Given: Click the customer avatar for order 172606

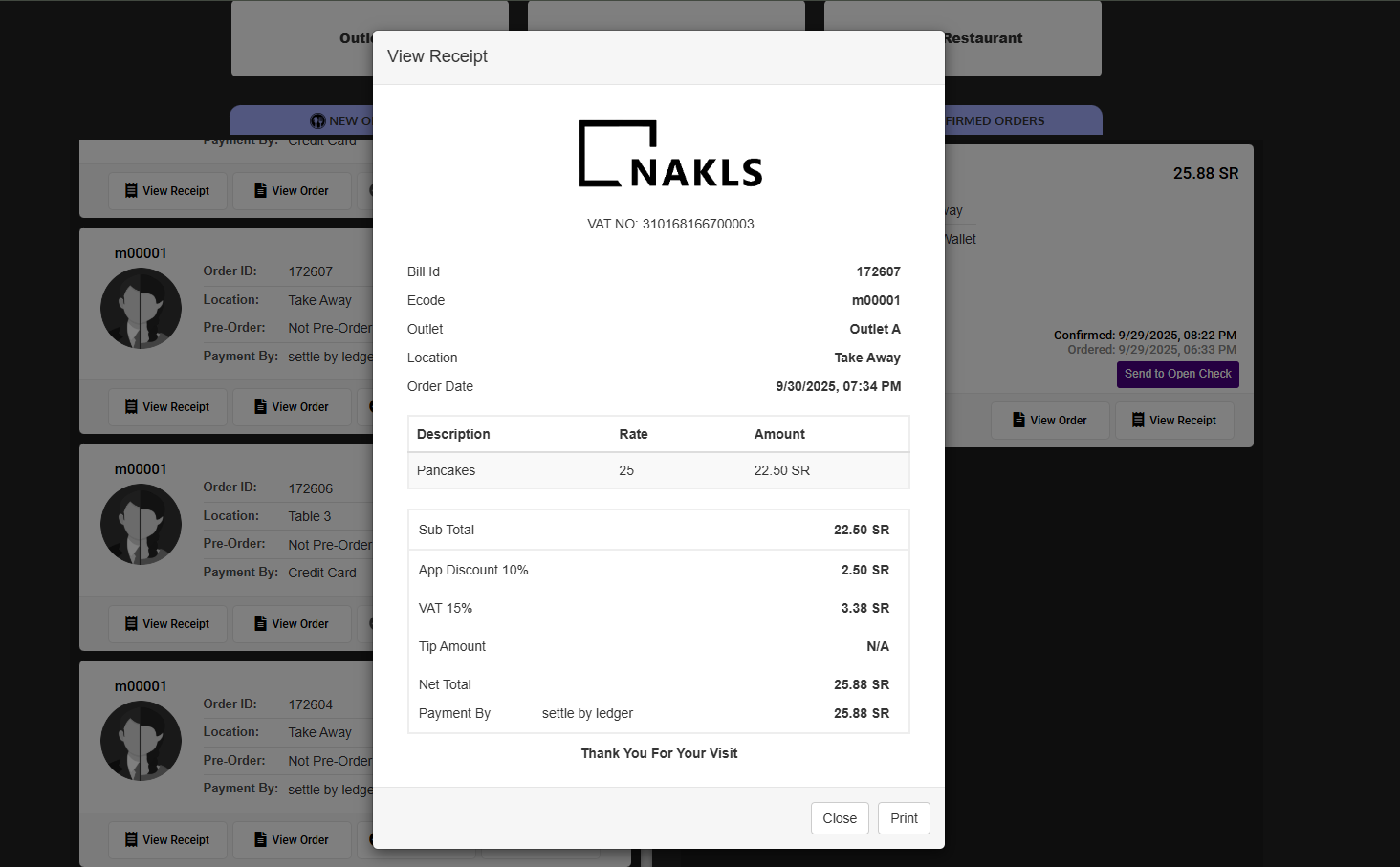Looking at the screenshot, I should (142, 524).
